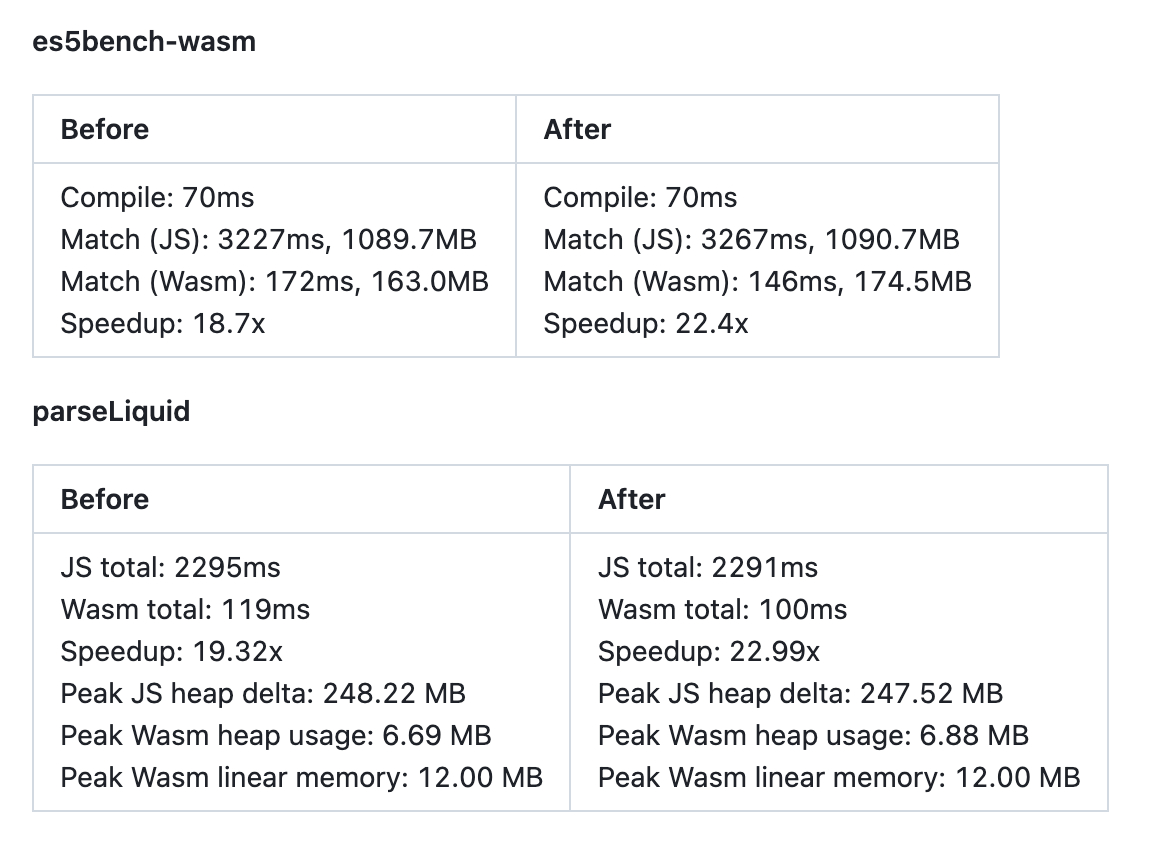Viewport: 1152px width, 850px height.
Task: Click 'Match (JS): 3267ms, 1090.7MB' text
Action: [x=751, y=240]
